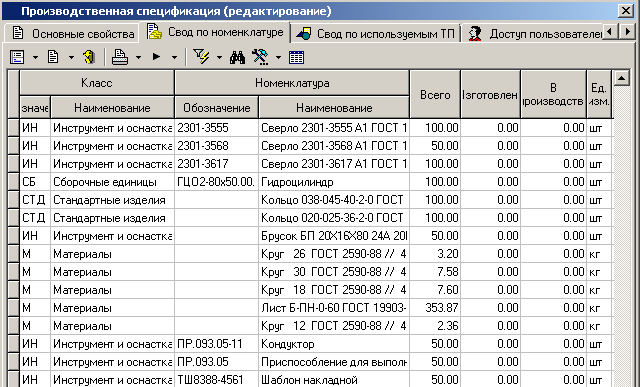640x387 pixels.
Task: Click the Круг 18 ГОСТ 2590-88 cell
Action: (x=334, y=290)
